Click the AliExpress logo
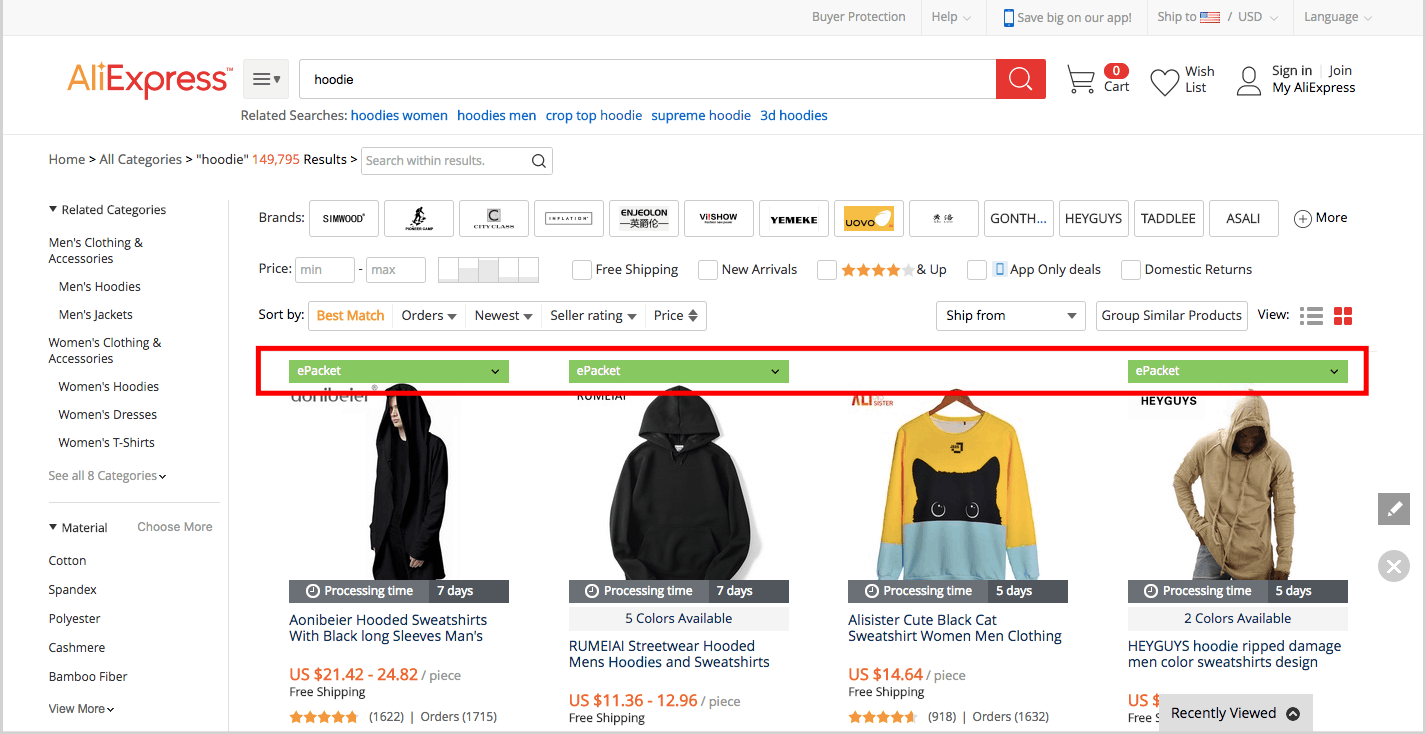The image size is (1426, 734). coord(150,80)
